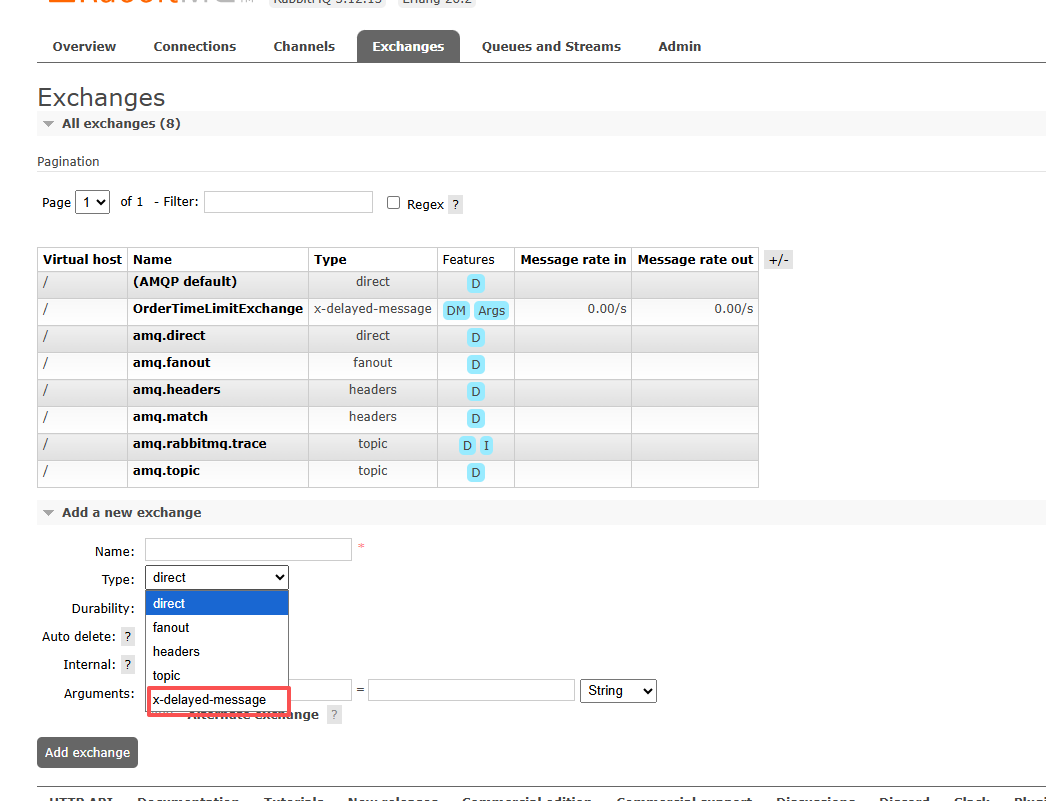Click the D badge in amq.match row

point(476,419)
